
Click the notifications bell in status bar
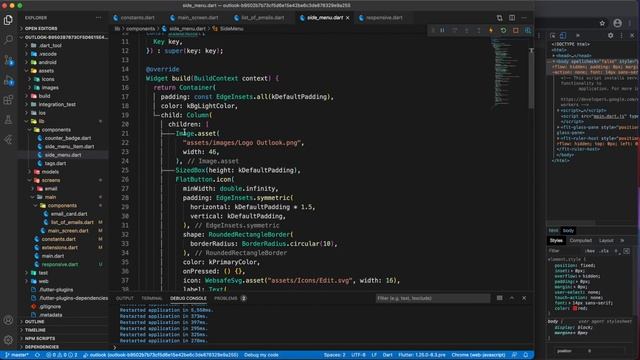tap(526, 355)
